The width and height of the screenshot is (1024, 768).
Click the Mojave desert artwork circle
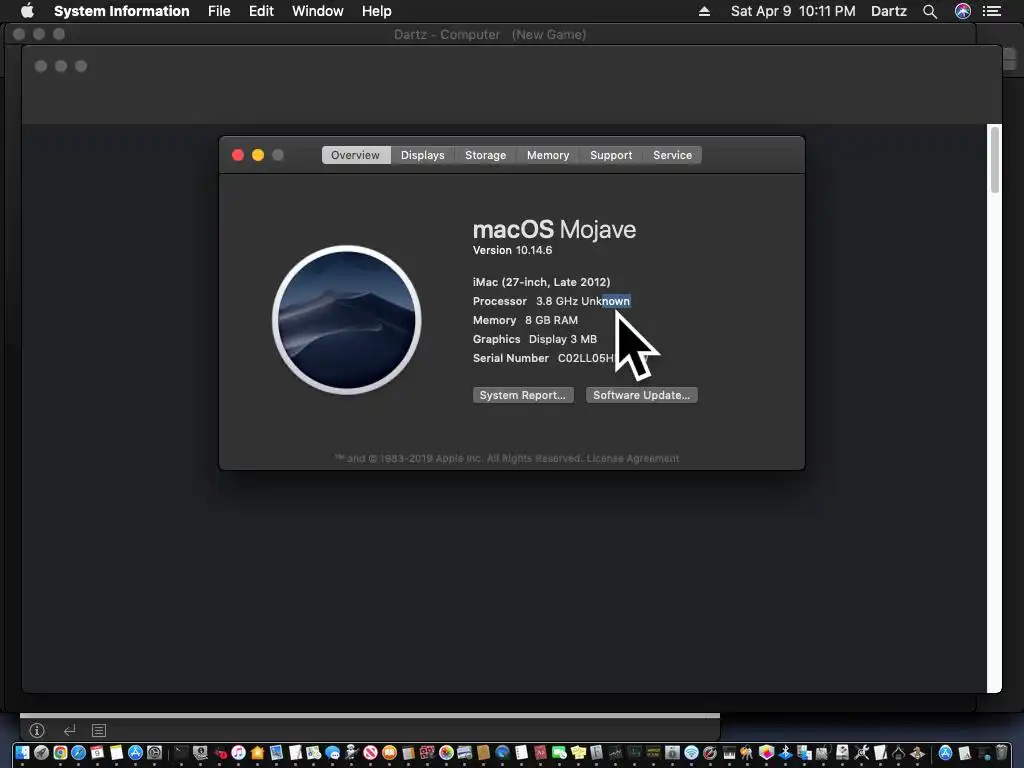tap(347, 320)
